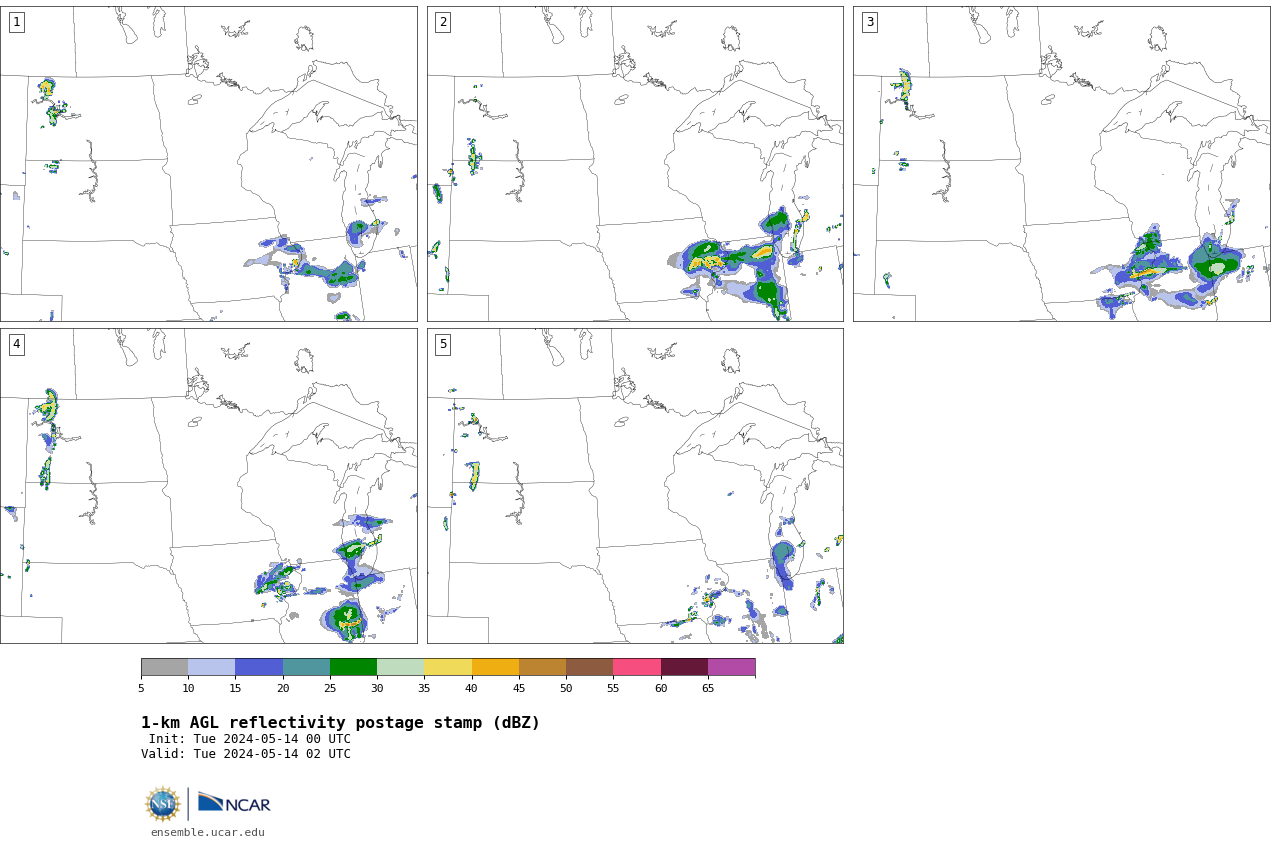This screenshot has height=844, width=1280.
Task: Click the colorbar tick label '65'
Action: (708, 688)
